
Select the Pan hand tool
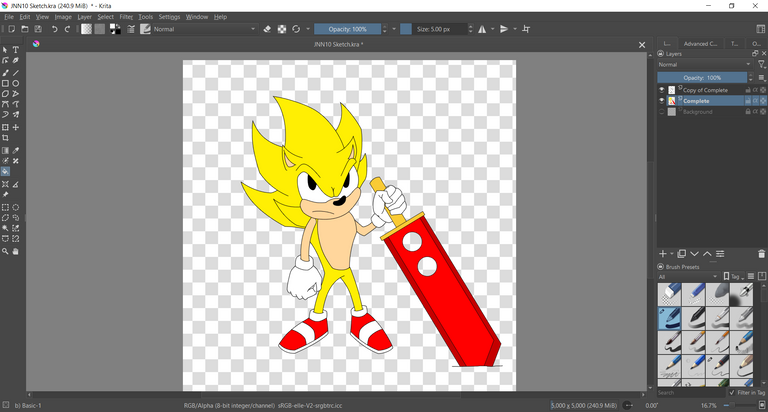click(16, 251)
